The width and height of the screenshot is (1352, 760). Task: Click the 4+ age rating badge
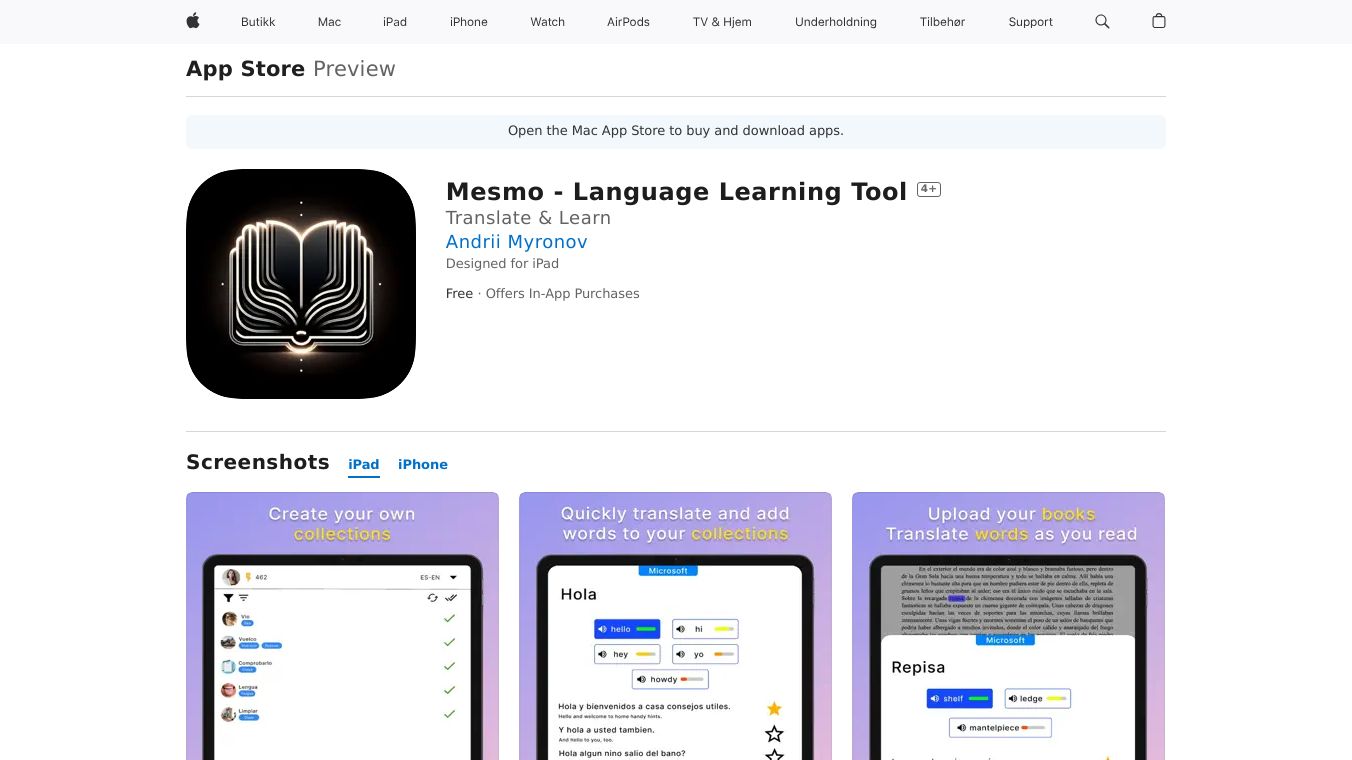click(x=929, y=189)
